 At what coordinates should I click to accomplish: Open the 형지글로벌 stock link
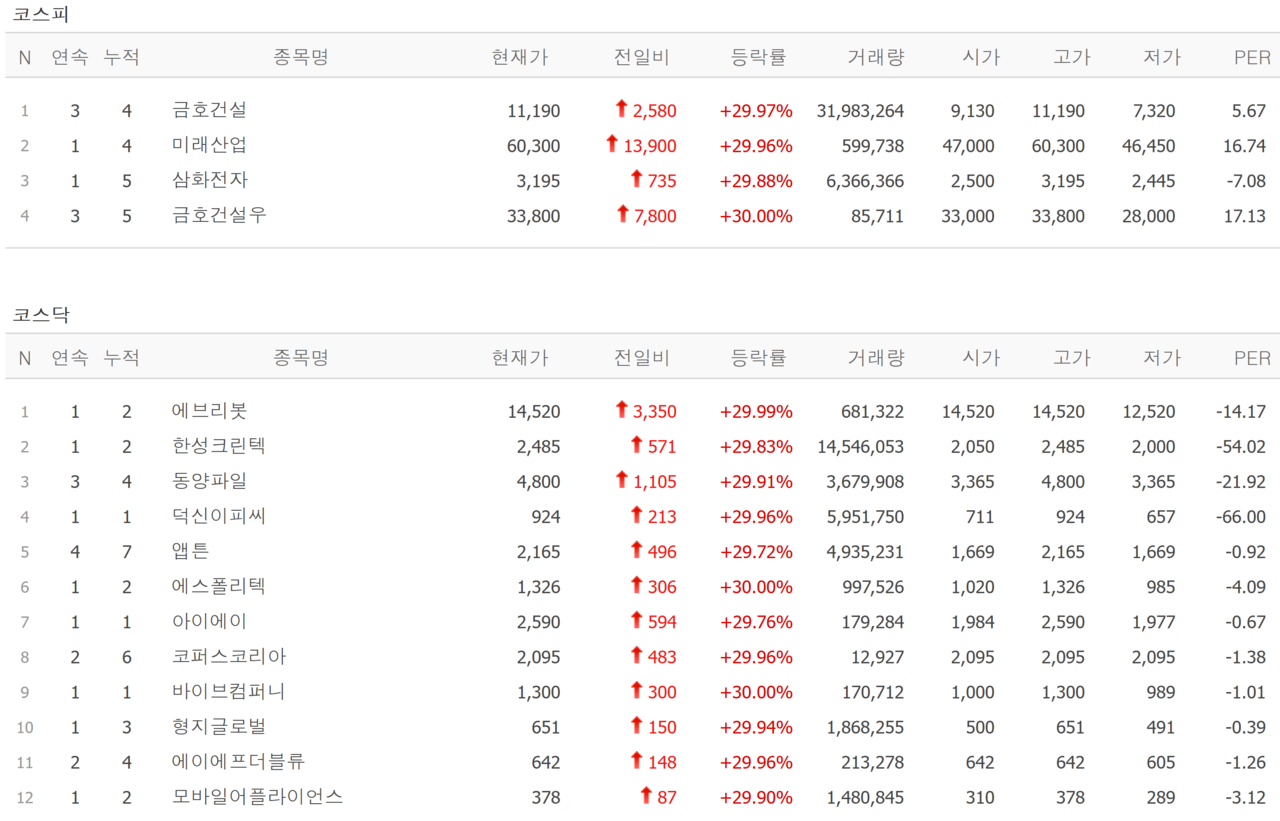(x=219, y=726)
